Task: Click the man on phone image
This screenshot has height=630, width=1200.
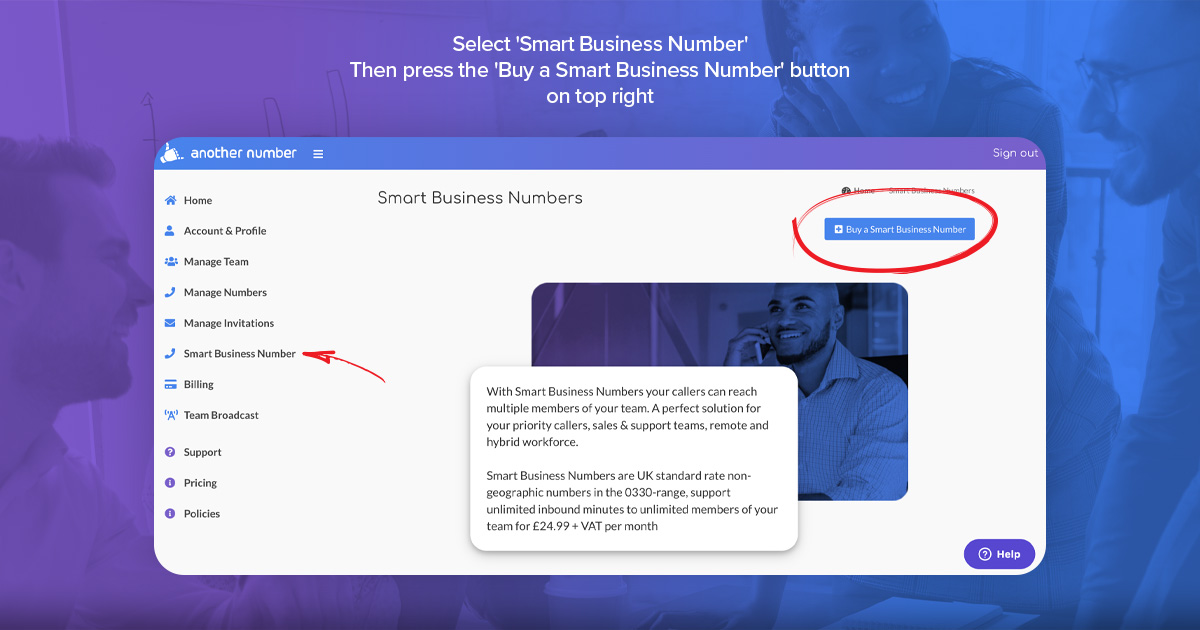Action: pos(720,391)
